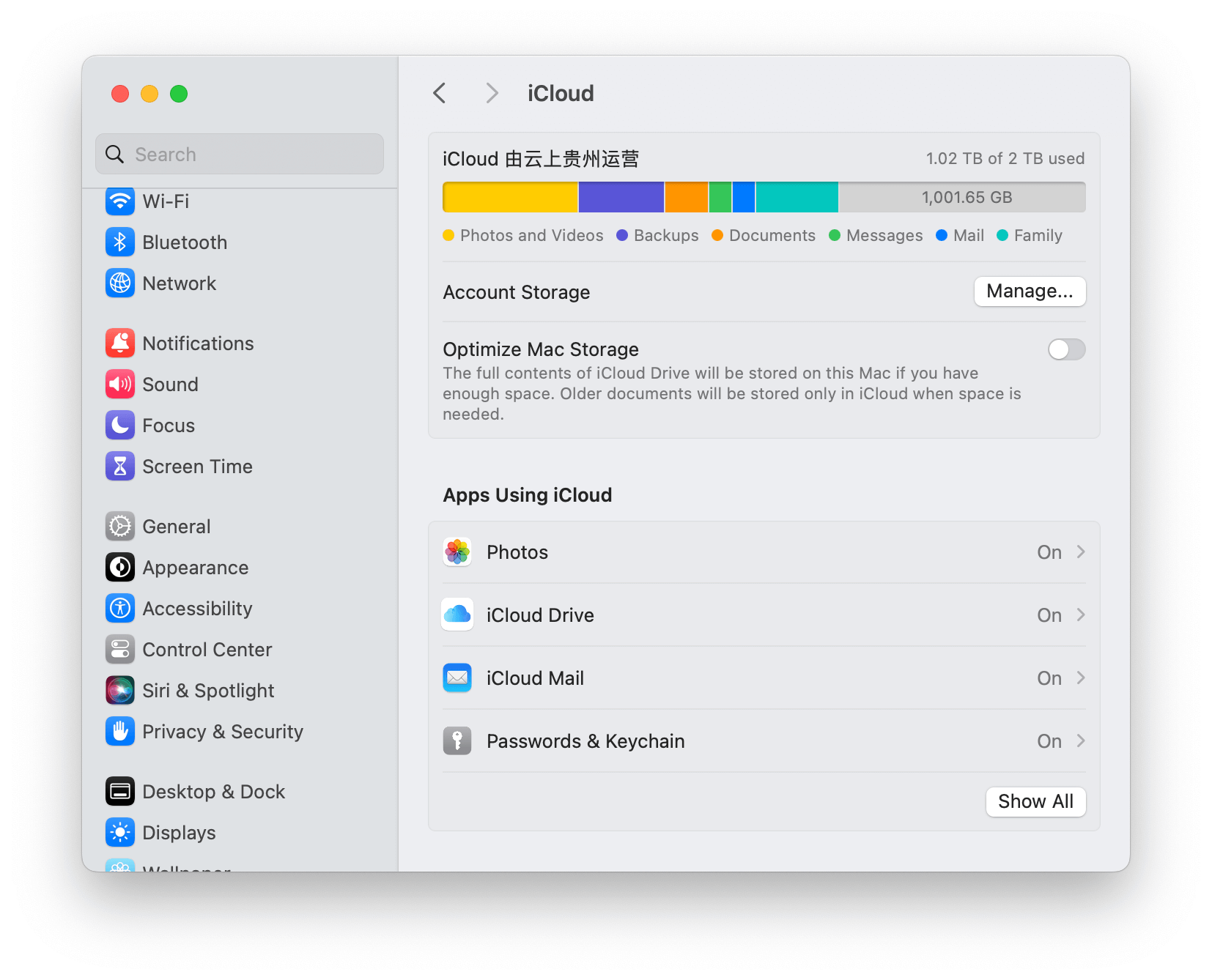Click the iCloud Drive cloud icon
Viewport: 1212px width, 980px height.
coord(457,615)
